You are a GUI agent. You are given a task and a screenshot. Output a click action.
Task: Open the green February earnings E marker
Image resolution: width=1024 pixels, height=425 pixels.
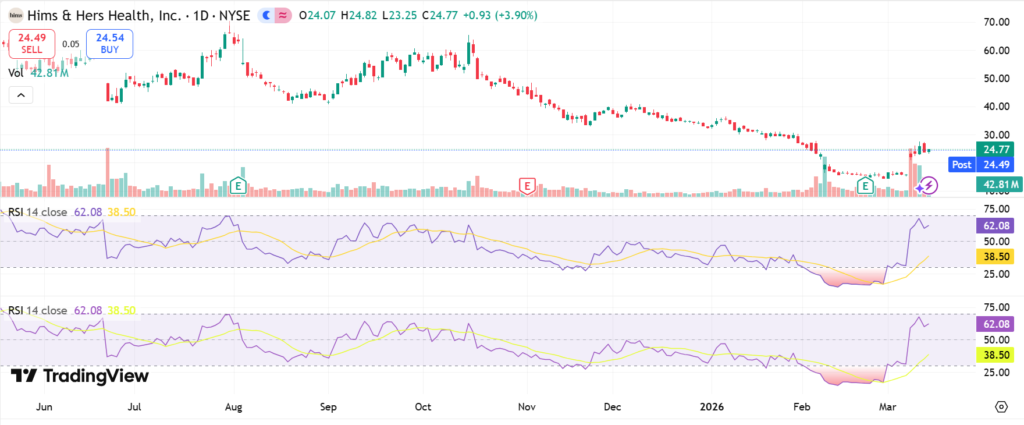click(x=866, y=186)
